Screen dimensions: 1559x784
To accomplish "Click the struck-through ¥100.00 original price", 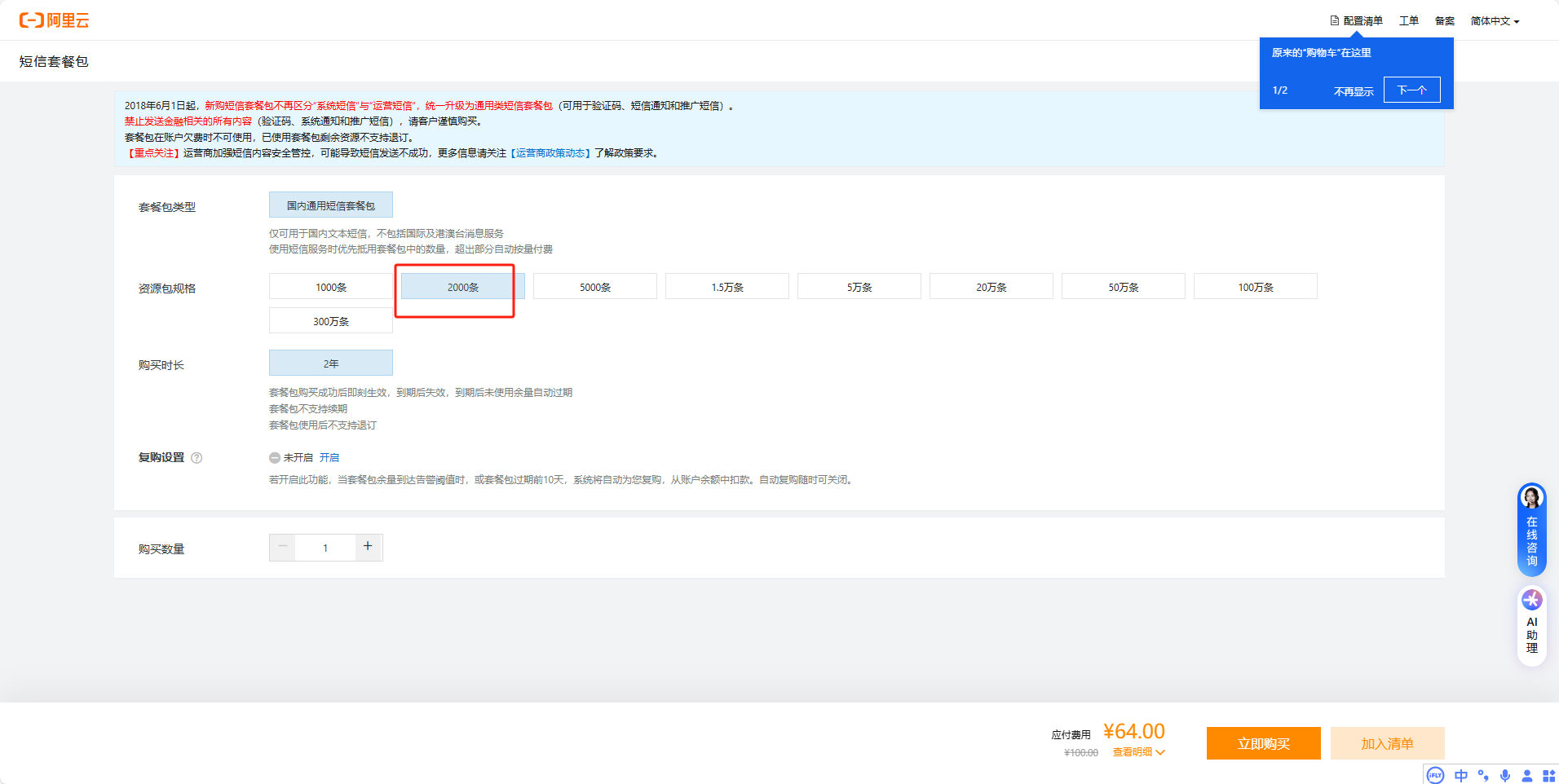I will point(1081,753).
